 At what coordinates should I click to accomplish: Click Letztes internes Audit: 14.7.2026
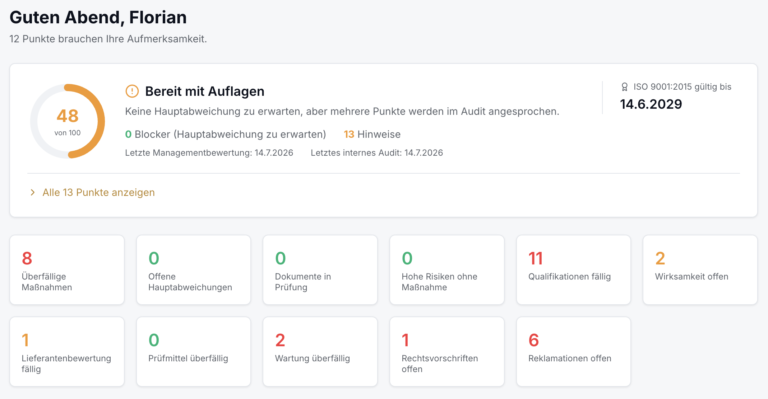pos(377,153)
